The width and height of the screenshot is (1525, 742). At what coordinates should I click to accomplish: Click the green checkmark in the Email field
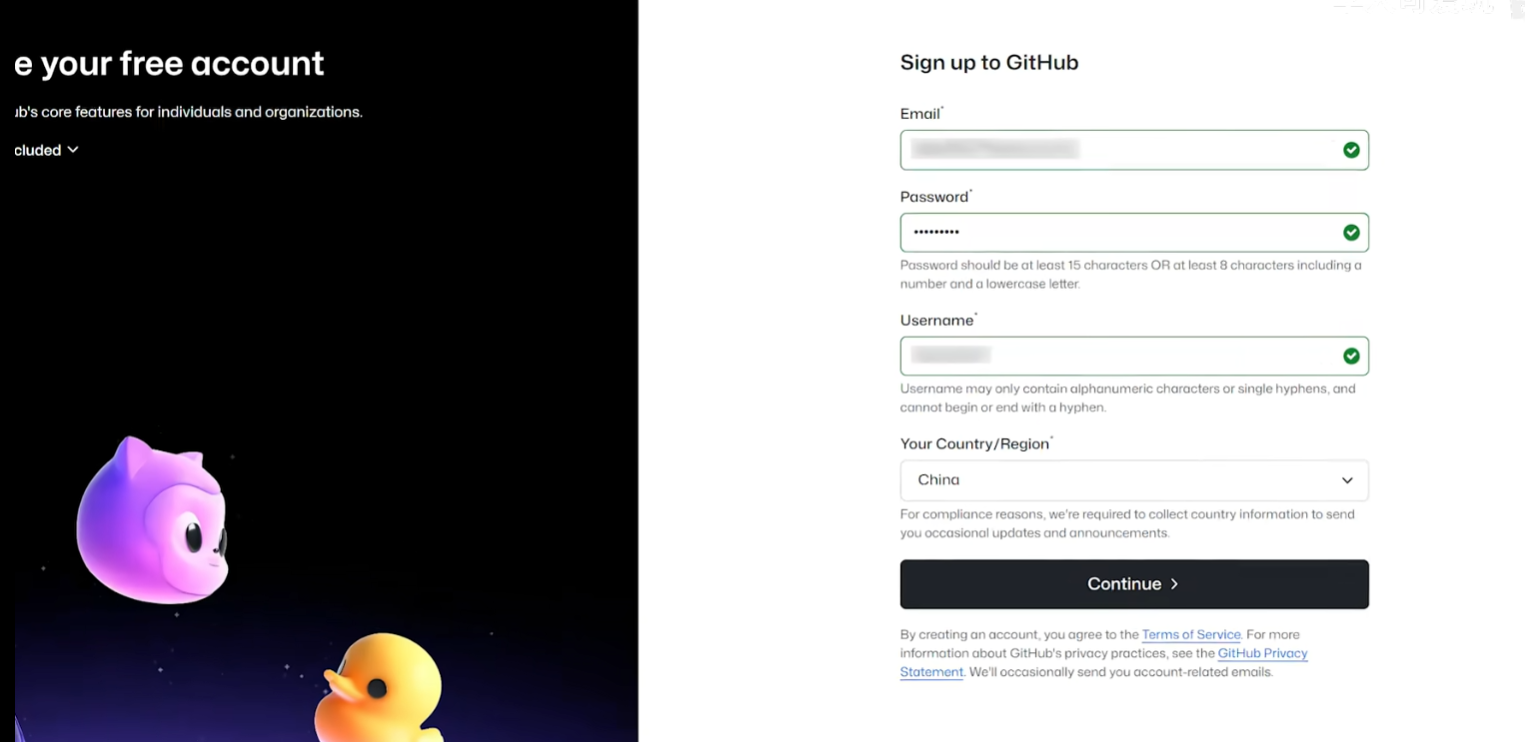[1351, 150]
